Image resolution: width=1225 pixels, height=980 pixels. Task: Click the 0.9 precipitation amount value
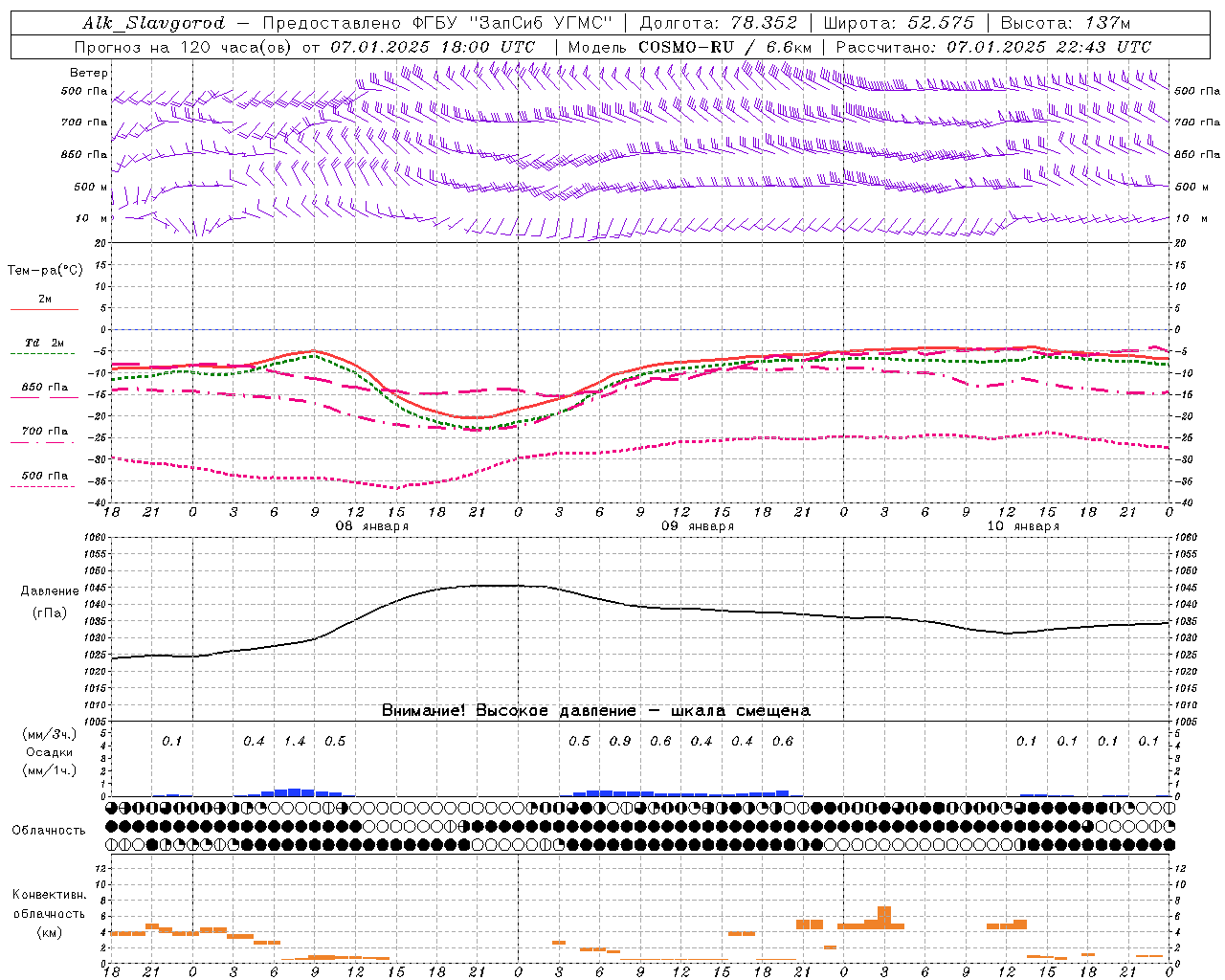(620, 741)
